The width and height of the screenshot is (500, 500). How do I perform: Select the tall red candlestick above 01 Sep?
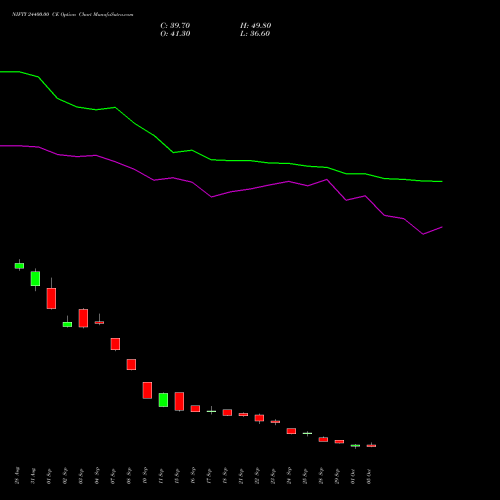(51, 298)
